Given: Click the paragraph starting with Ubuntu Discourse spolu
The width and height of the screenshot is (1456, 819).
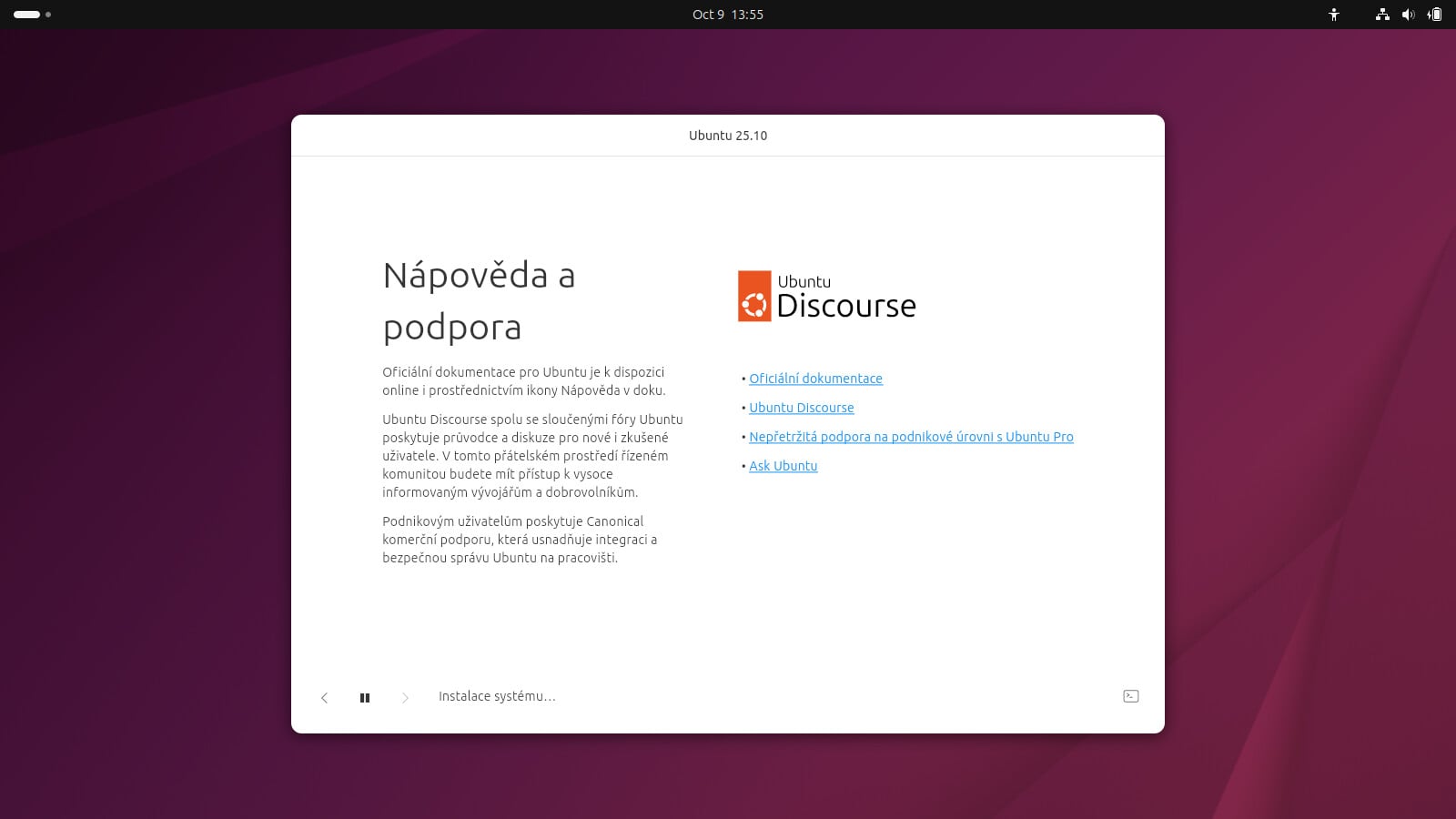Looking at the screenshot, I should click(532, 456).
